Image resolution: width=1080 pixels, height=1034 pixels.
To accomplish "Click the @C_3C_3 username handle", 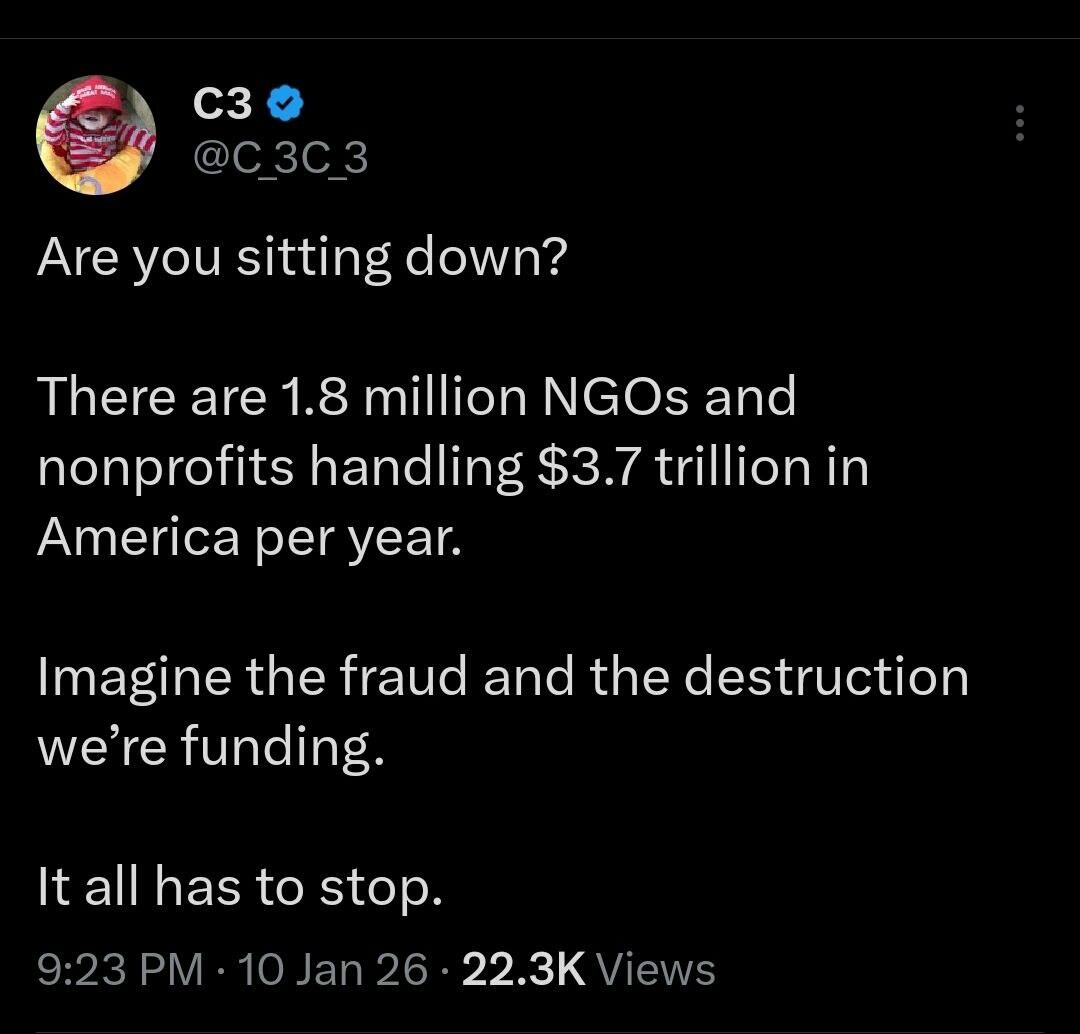I will 279,157.
